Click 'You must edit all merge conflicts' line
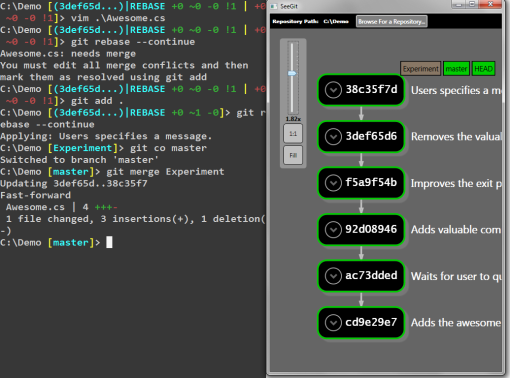Image resolution: width=510 pixels, height=378 pixels. (x=124, y=65)
